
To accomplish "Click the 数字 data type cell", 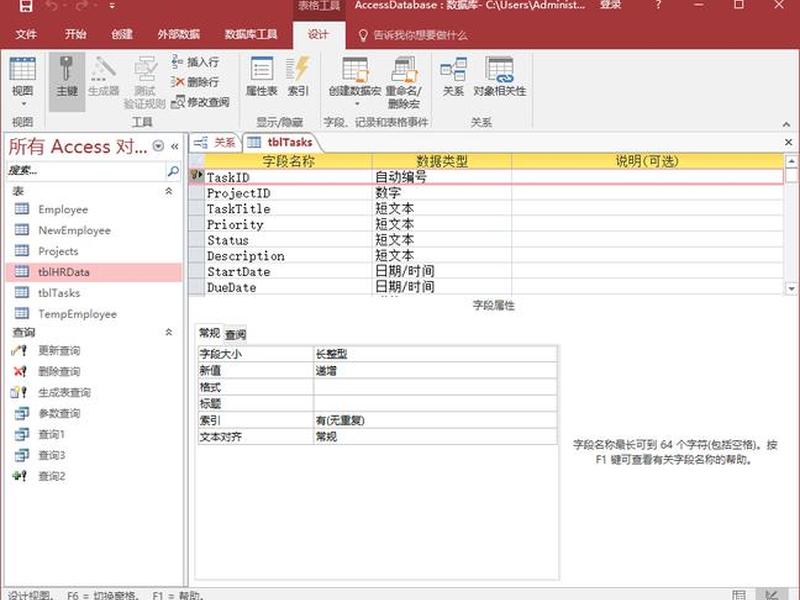I will [x=442, y=193].
